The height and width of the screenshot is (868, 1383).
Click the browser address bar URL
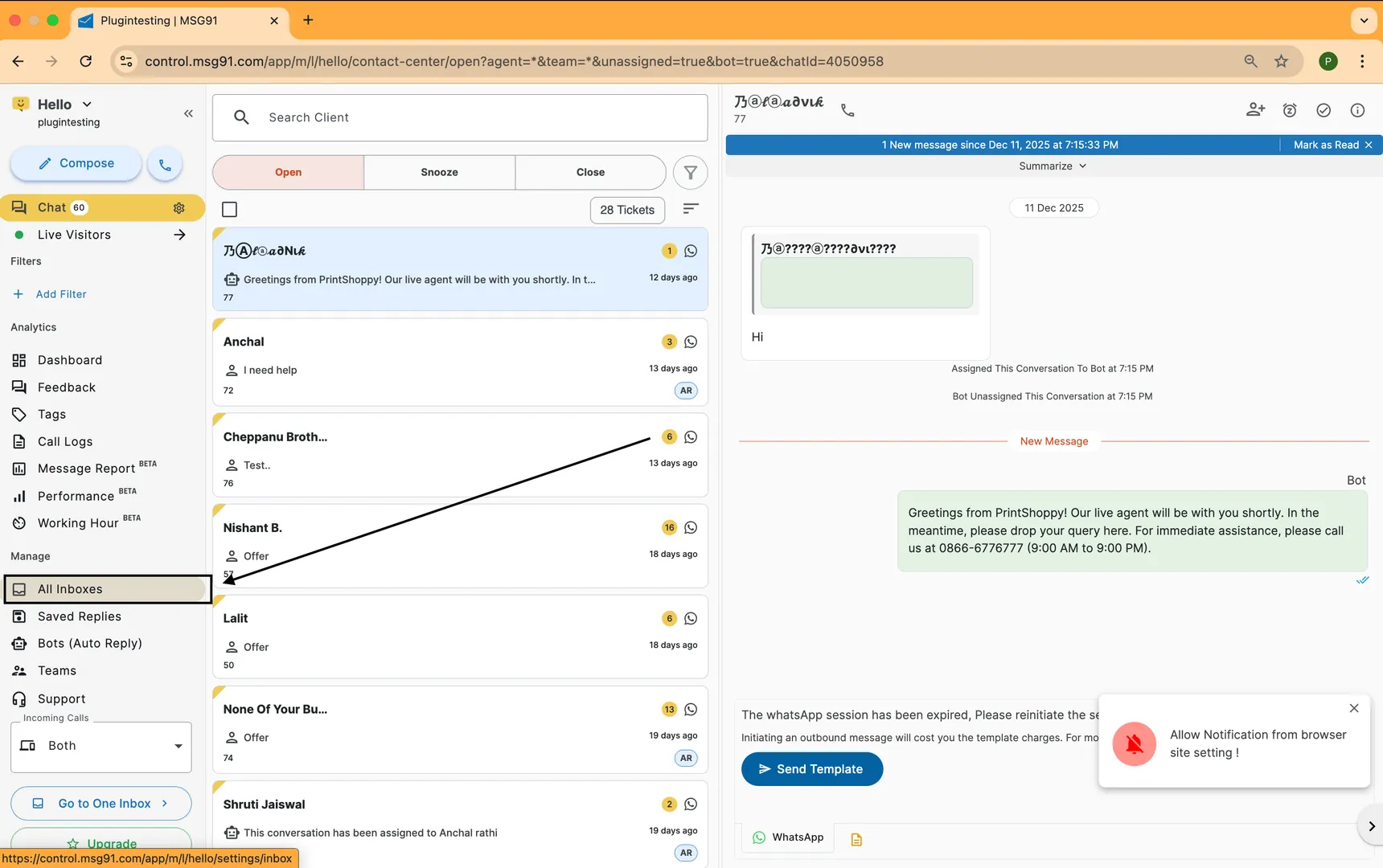coord(515,61)
